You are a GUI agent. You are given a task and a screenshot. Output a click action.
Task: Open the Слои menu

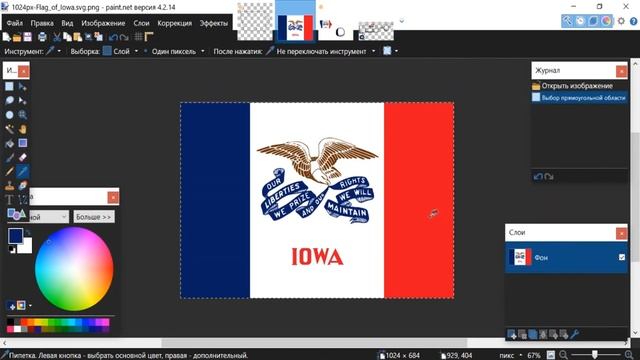(141, 23)
